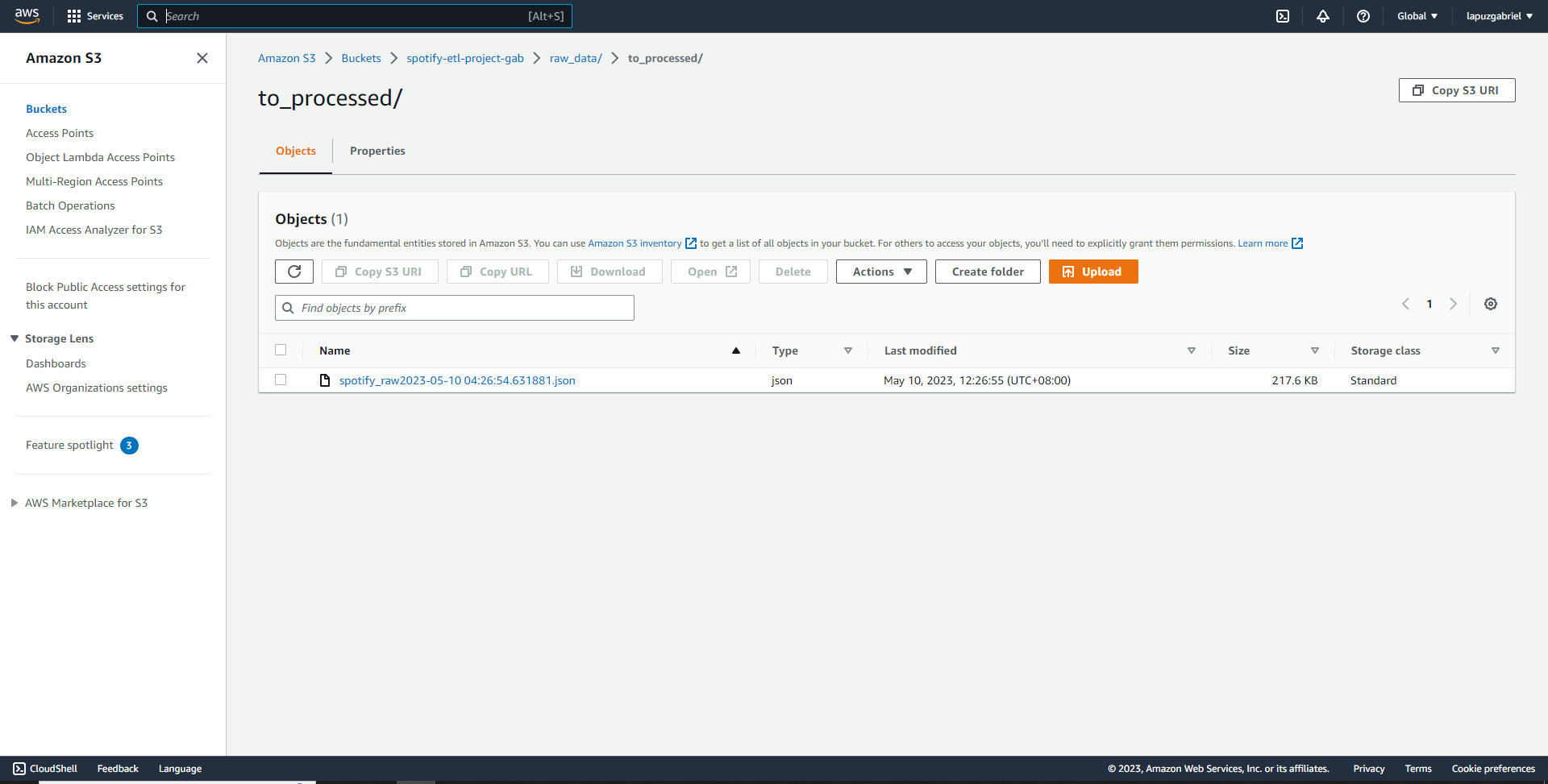
Task: Open the notifications bell
Action: click(1323, 16)
